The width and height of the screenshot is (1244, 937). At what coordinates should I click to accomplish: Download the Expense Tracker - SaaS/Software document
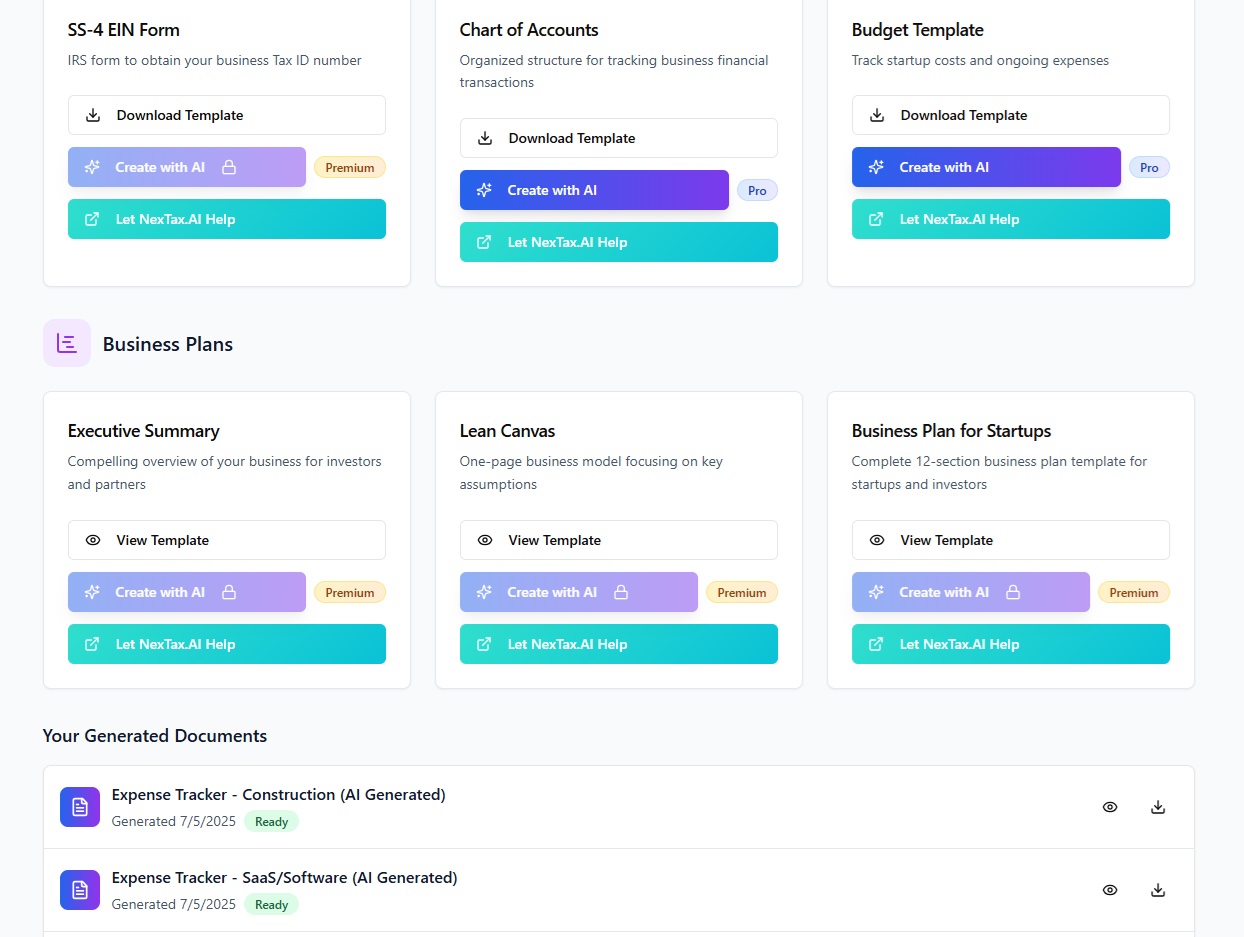coord(1158,889)
